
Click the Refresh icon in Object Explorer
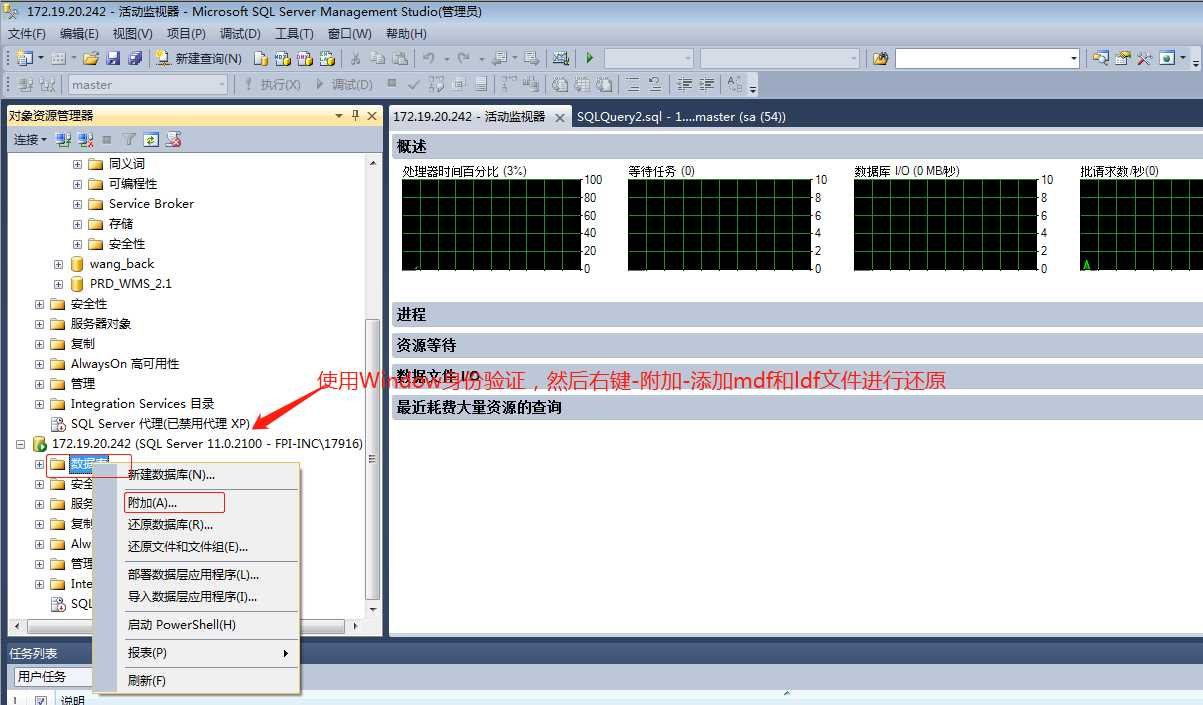pyautogui.click(x=151, y=140)
